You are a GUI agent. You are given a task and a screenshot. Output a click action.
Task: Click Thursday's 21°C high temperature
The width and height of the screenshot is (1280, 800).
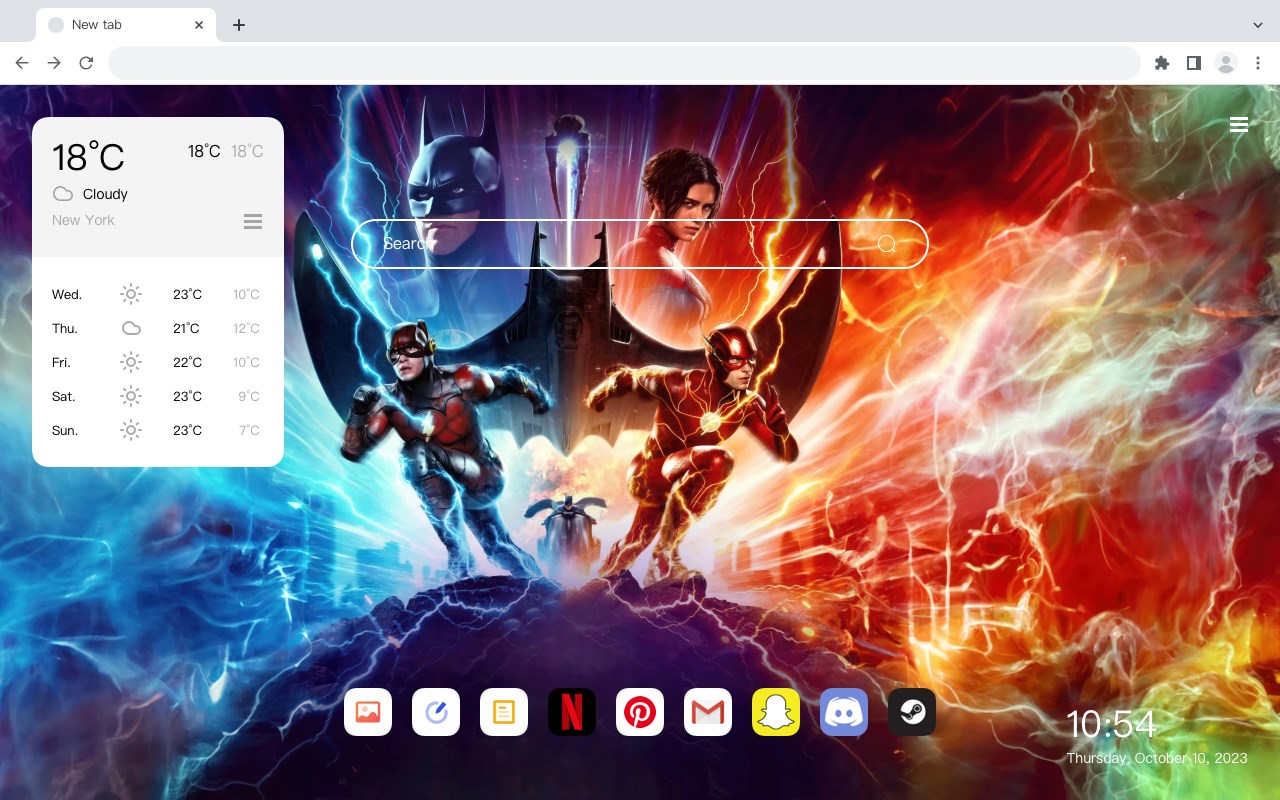pyautogui.click(x=186, y=328)
